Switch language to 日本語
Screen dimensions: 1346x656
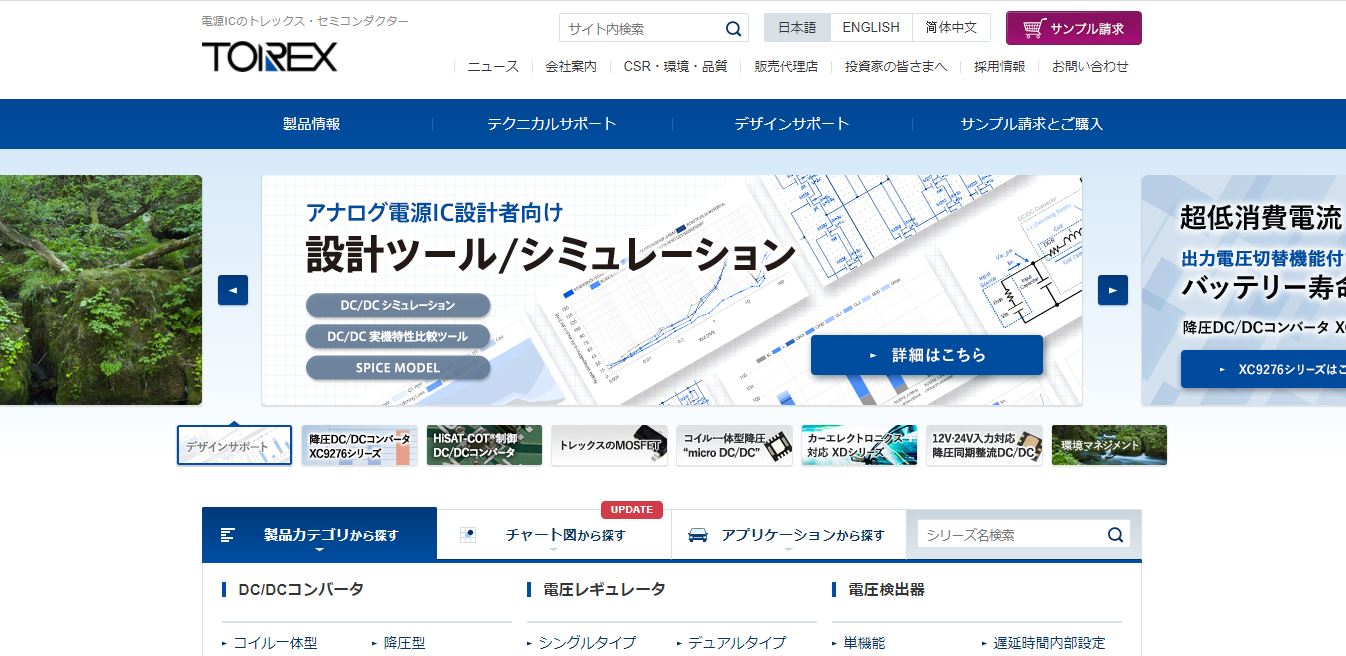click(x=797, y=27)
